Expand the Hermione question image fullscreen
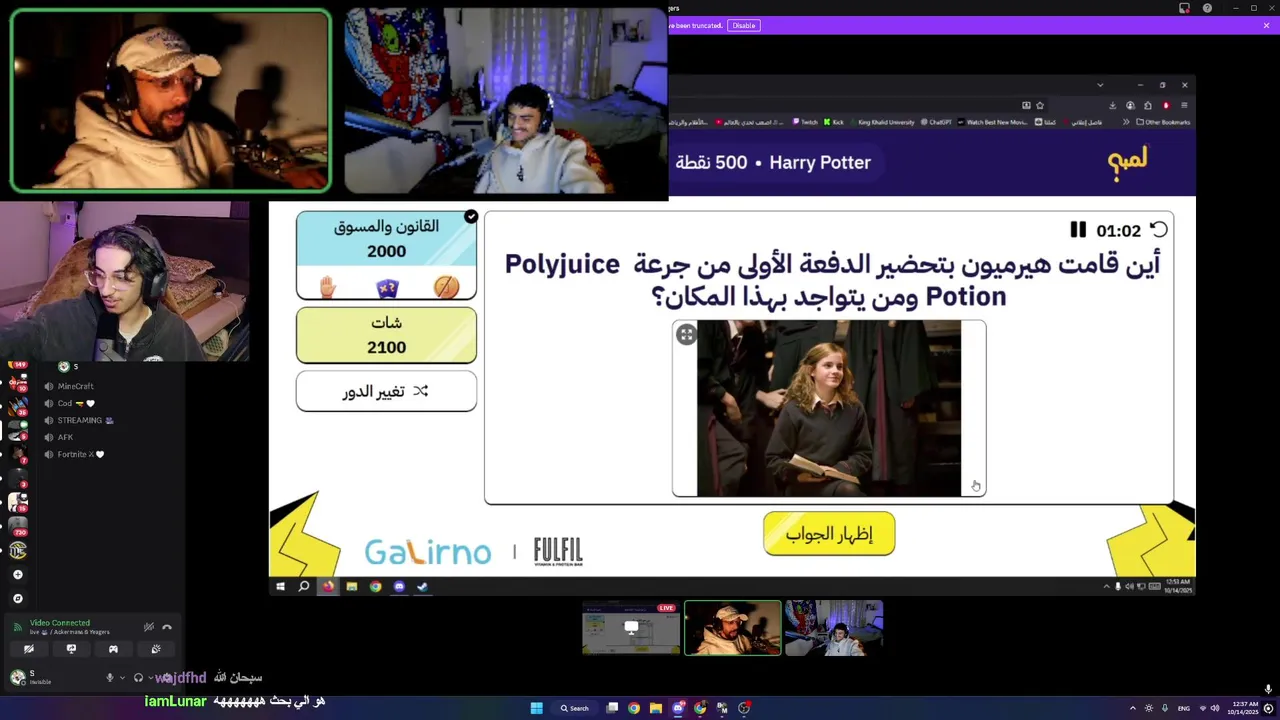This screenshot has width=1280, height=720. click(x=686, y=336)
